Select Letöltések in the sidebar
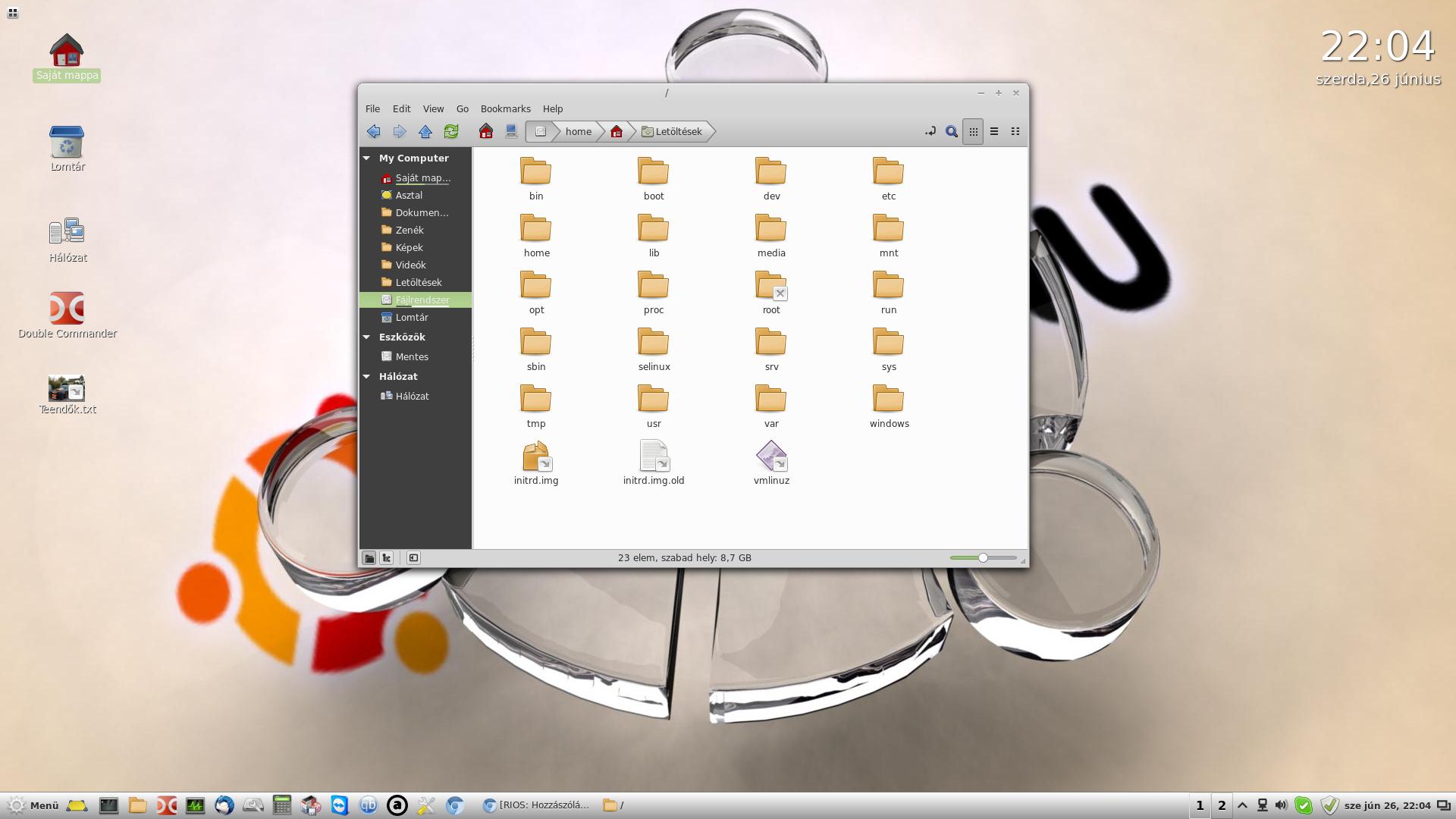This screenshot has width=1456, height=819. click(x=416, y=283)
